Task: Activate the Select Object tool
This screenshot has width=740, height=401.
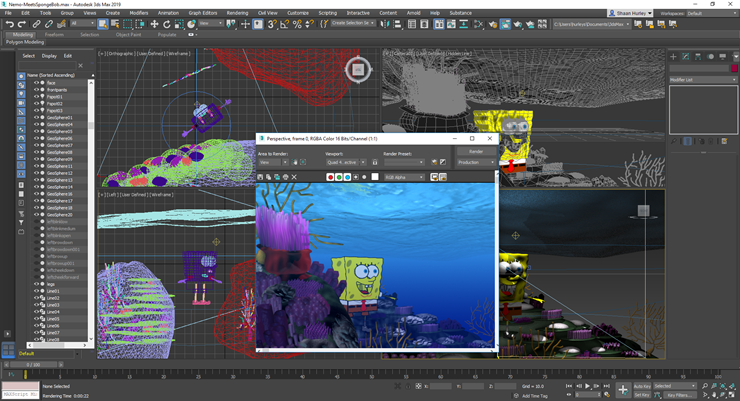Action: point(102,24)
